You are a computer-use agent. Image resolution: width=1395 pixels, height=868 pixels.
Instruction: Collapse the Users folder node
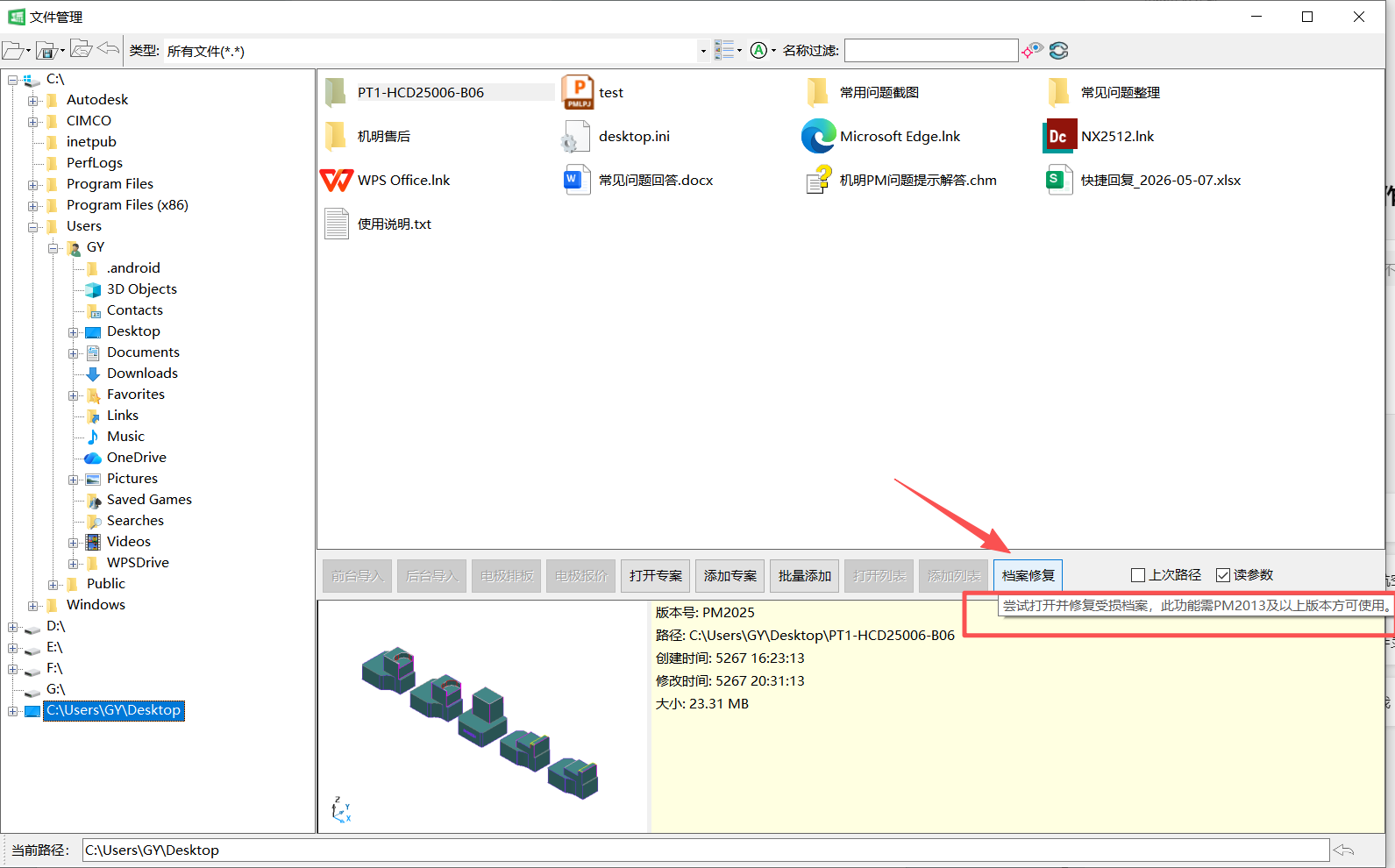[x=33, y=227]
